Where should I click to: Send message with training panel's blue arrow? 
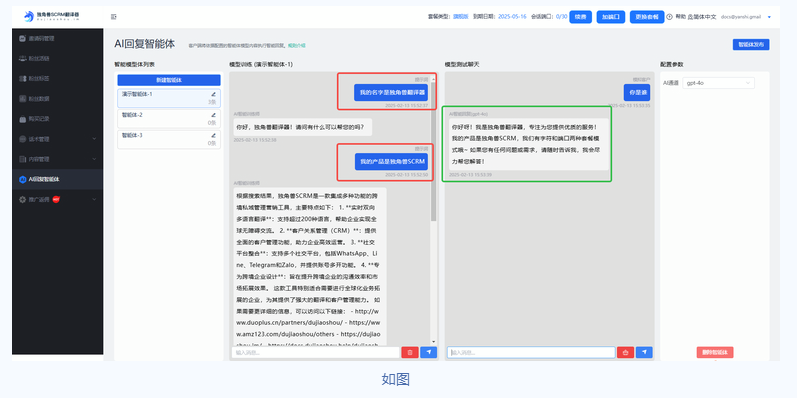[x=428, y=352]
